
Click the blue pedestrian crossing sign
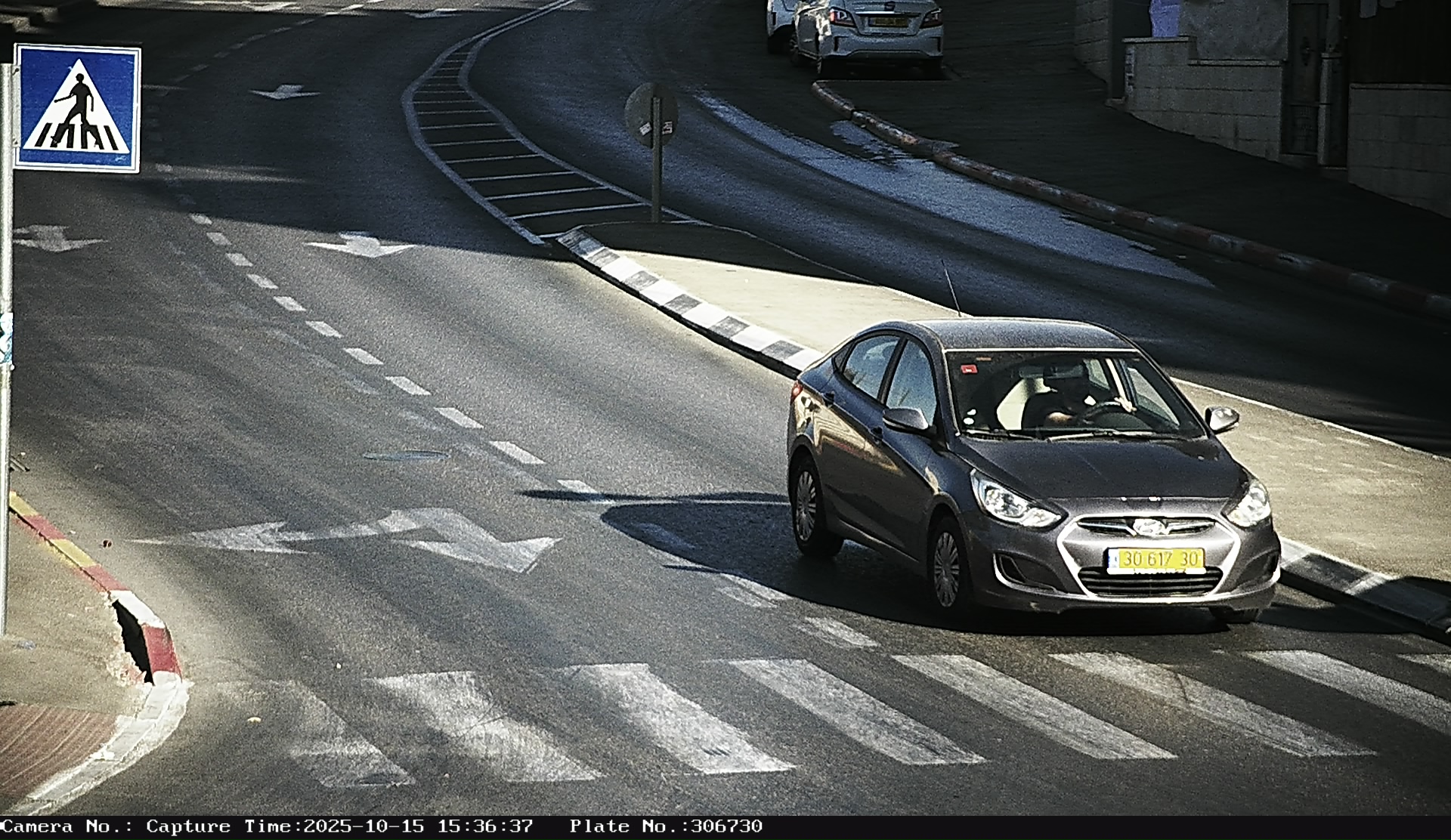(77, 107)
